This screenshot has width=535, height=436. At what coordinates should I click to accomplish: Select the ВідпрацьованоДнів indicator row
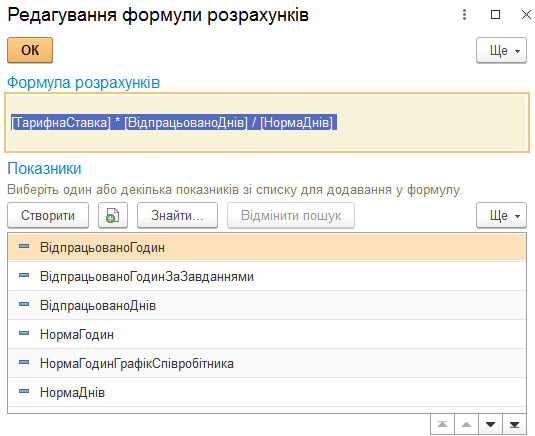tap(267, 305)
